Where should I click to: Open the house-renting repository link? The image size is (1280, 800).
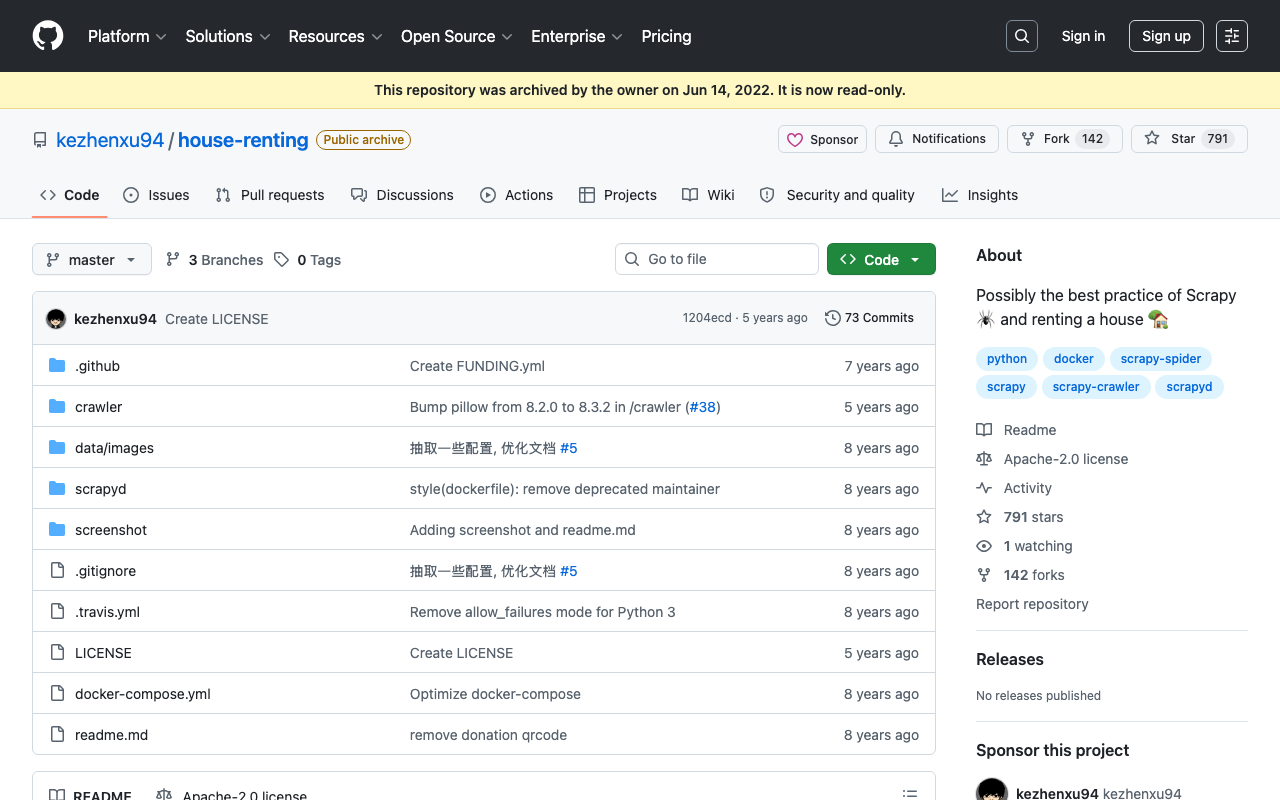243,140
